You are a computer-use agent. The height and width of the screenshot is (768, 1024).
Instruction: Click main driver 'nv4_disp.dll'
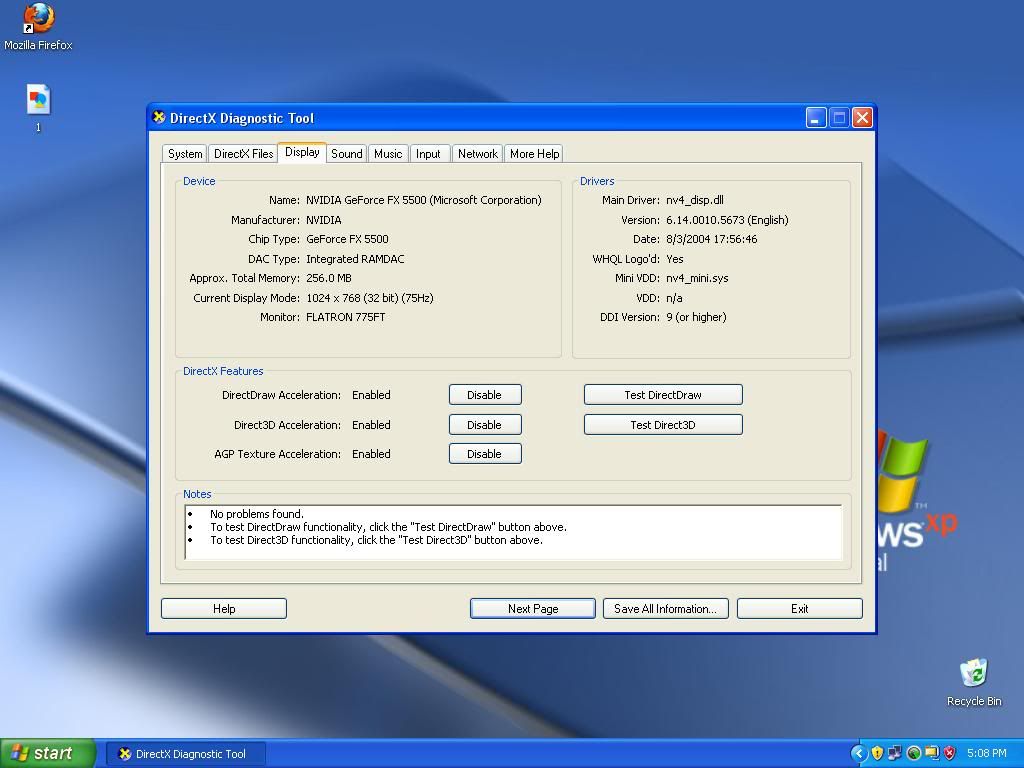(695, 200)
